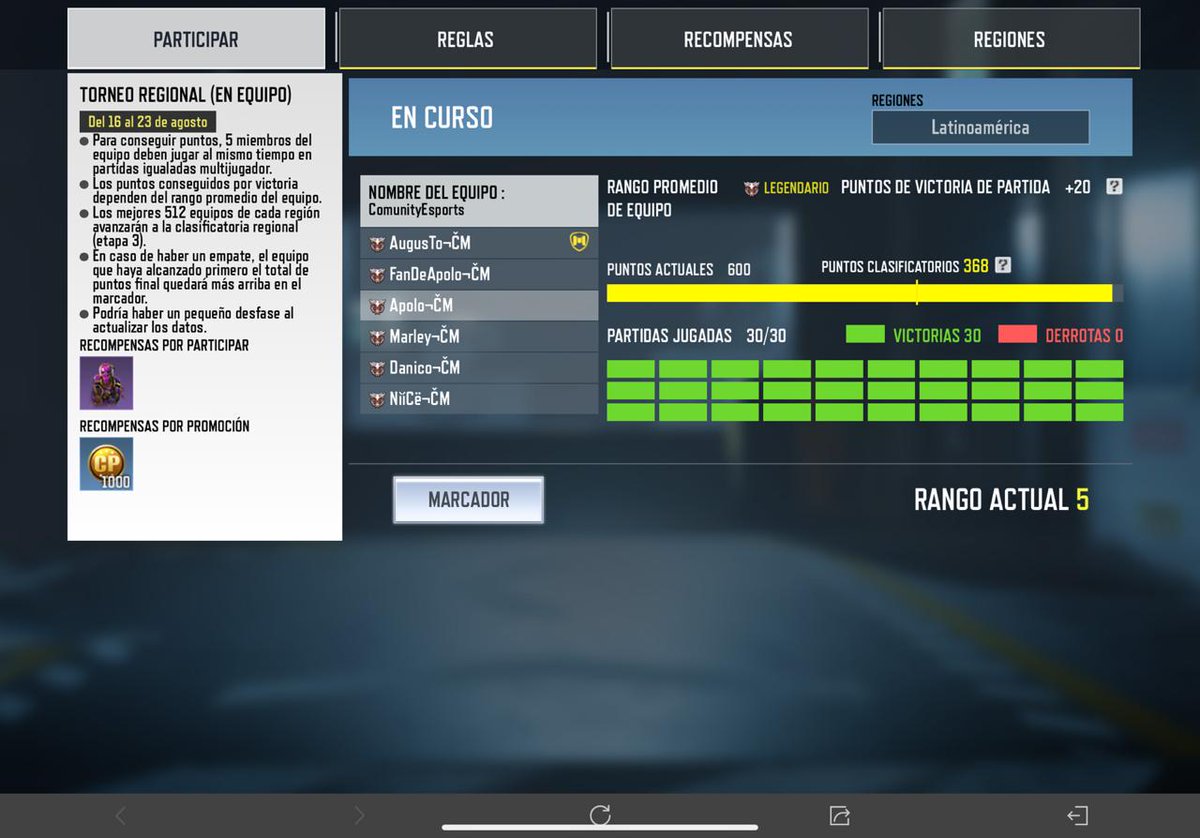Select team member Apolo¬ČM
The height and width of the screenshot is (838, 1200).
click(x=479, y=305)
